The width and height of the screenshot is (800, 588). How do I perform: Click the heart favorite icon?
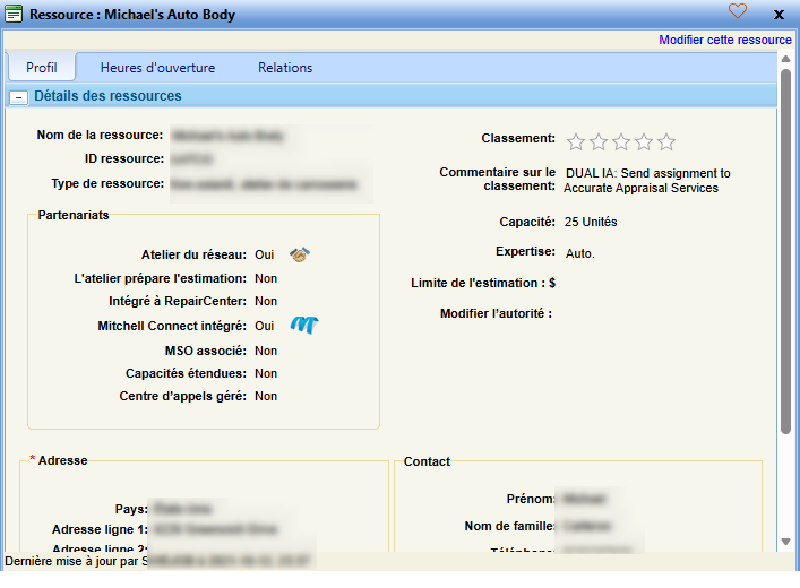738,12
